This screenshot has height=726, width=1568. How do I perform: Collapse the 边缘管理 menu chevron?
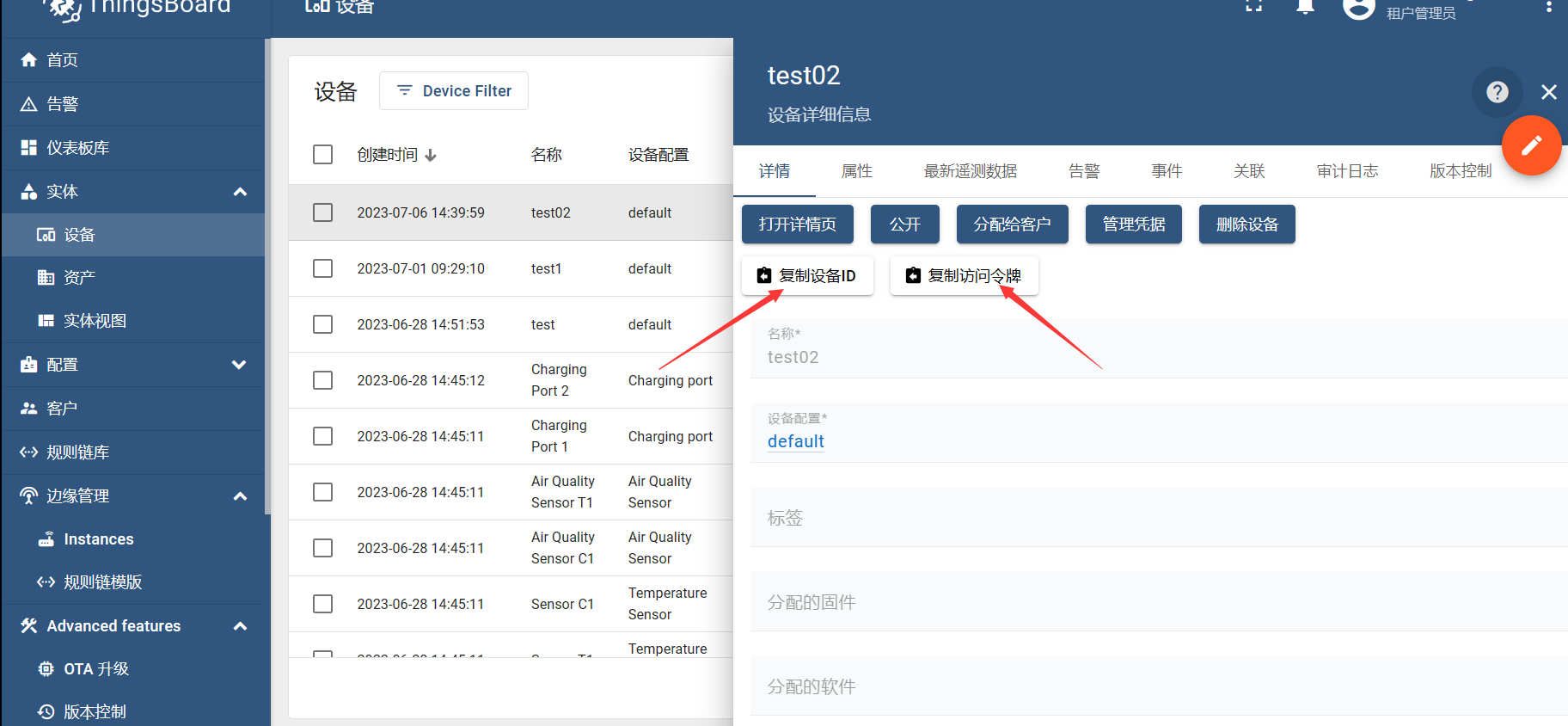241,496
